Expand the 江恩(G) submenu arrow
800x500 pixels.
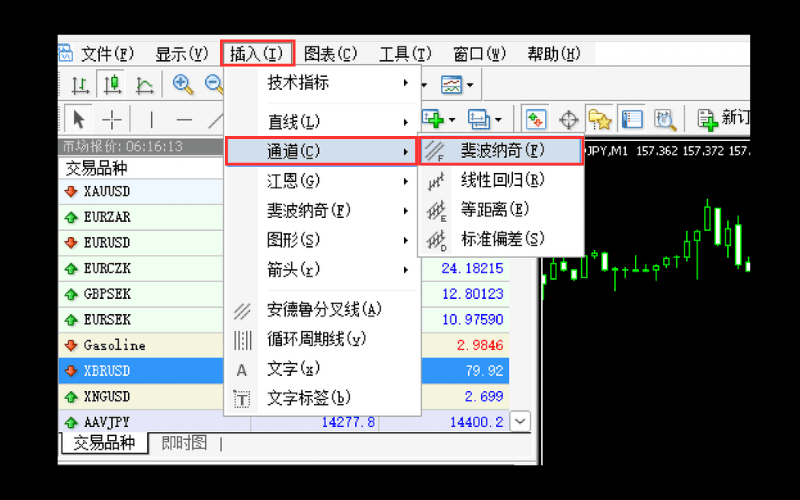(x=406, y=181)
